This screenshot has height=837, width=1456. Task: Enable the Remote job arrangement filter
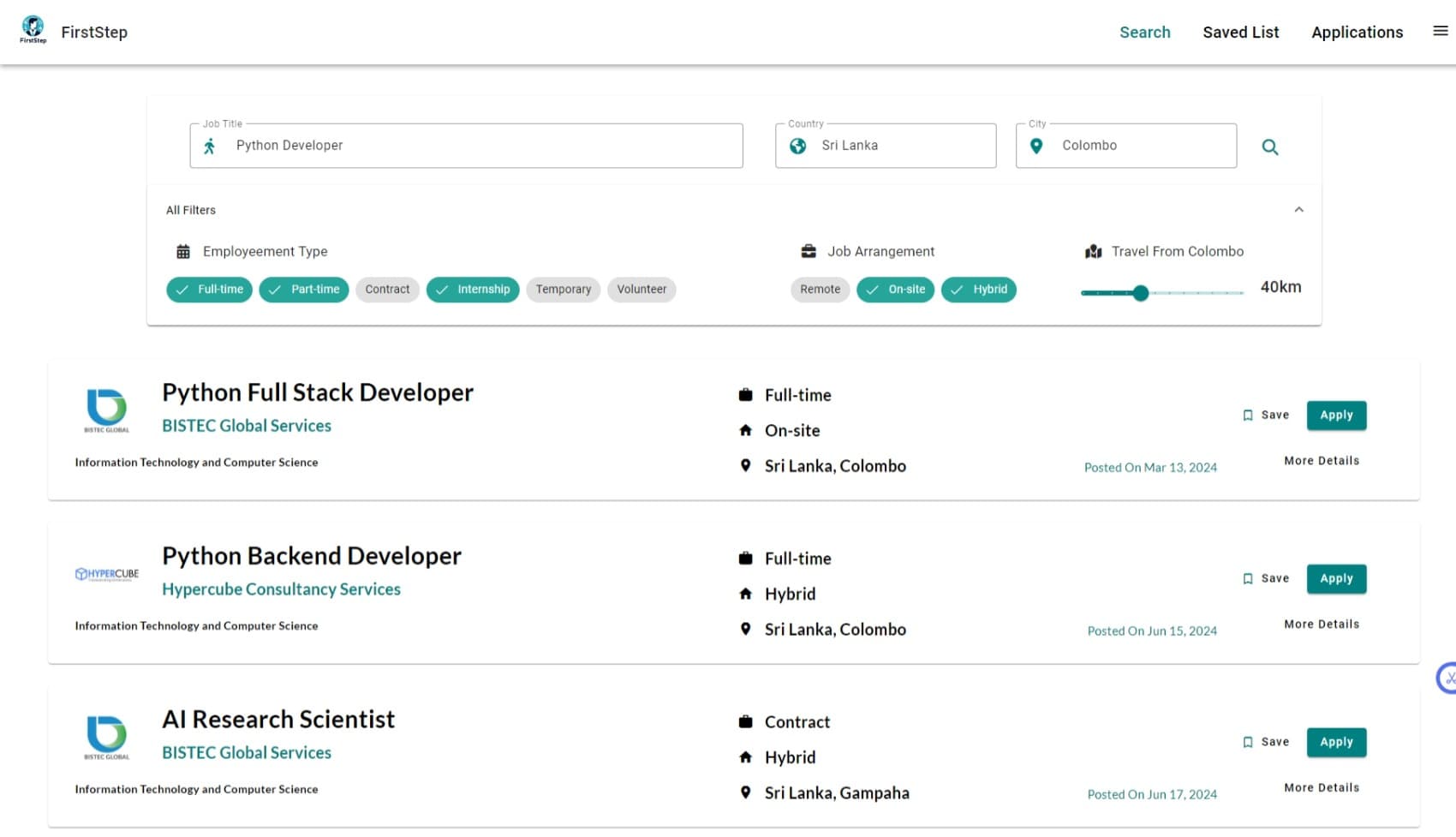pyautogui.click(x=819, y=290)
